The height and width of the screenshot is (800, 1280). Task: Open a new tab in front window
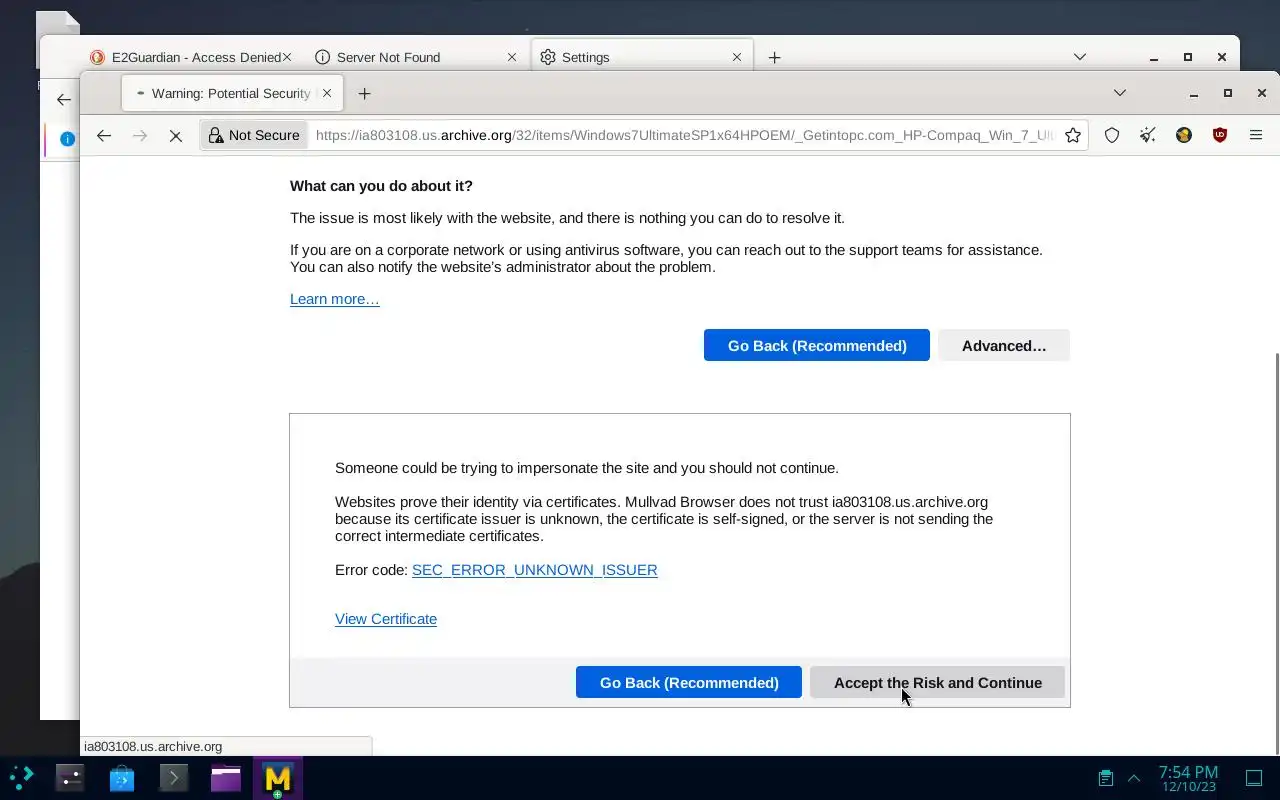(364, 93)
